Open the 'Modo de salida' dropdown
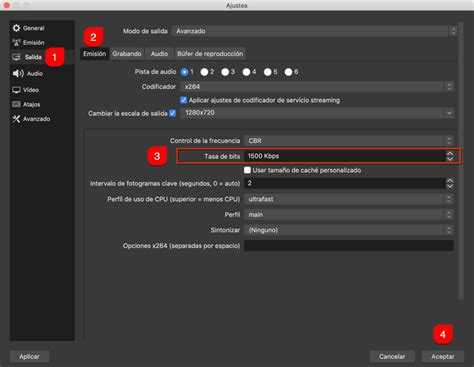Screen dimensions: 474x367 [314, 31]
